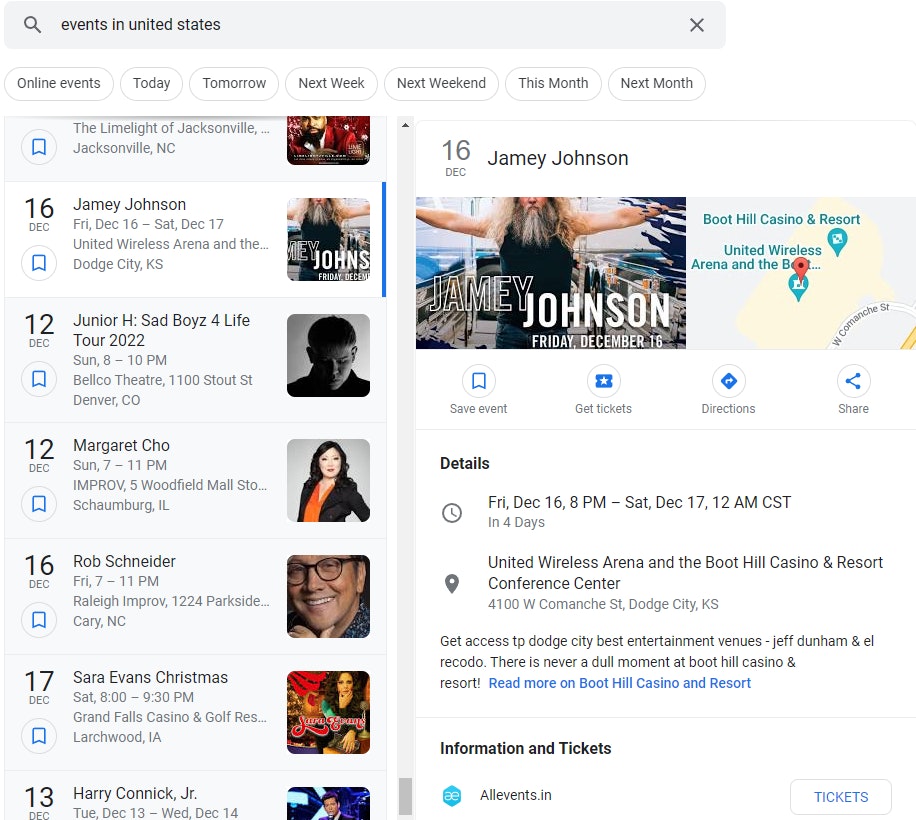The image size is (916, 820).
Task: Open the Rob Schneider thumbnail image
Action: tap(328, 596)
